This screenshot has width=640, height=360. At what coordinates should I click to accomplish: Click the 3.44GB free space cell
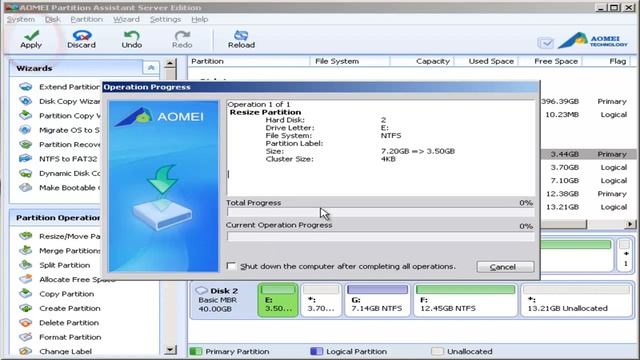(x=564, y=154)
